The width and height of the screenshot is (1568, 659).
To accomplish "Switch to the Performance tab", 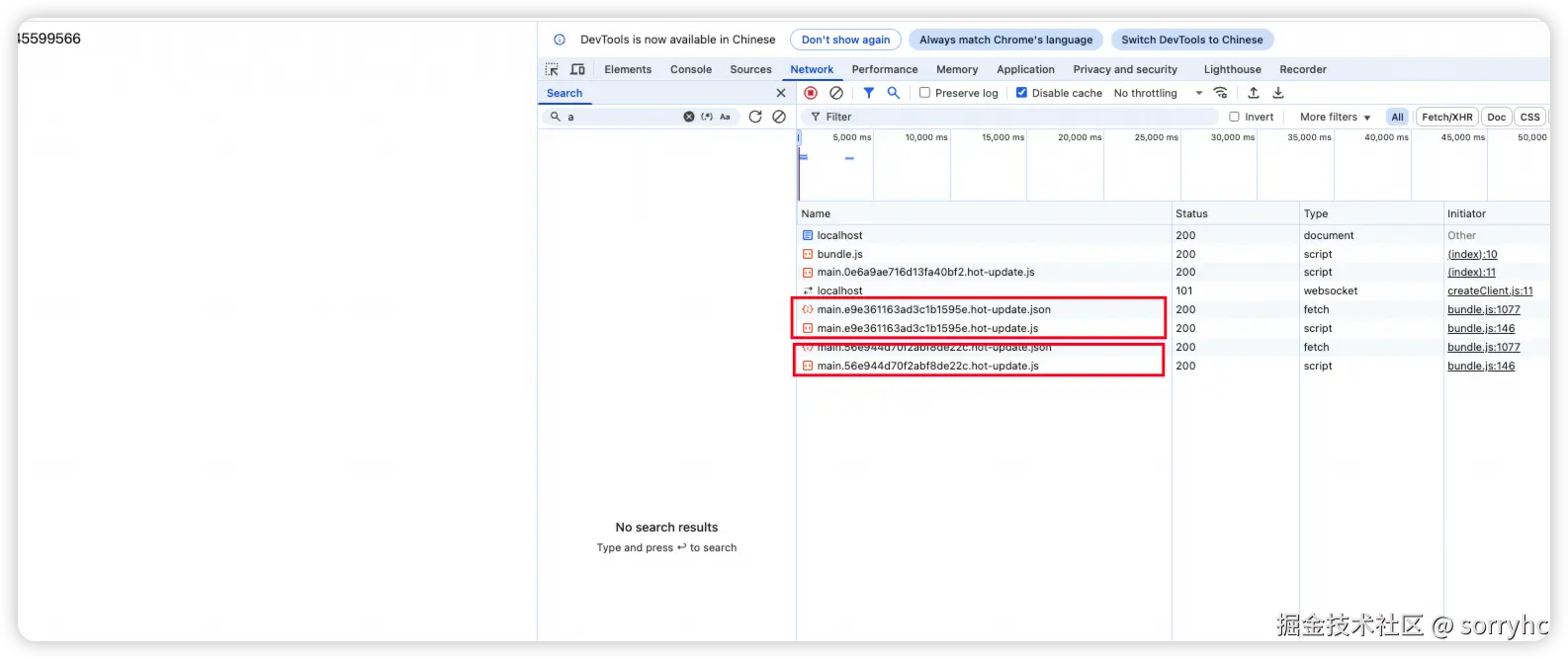I will point(885,69).
